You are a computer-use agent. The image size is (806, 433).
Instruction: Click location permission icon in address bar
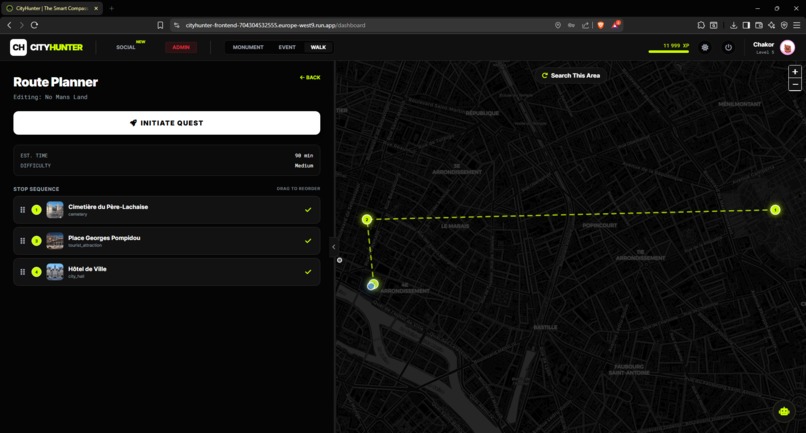(x=558, y=25)
